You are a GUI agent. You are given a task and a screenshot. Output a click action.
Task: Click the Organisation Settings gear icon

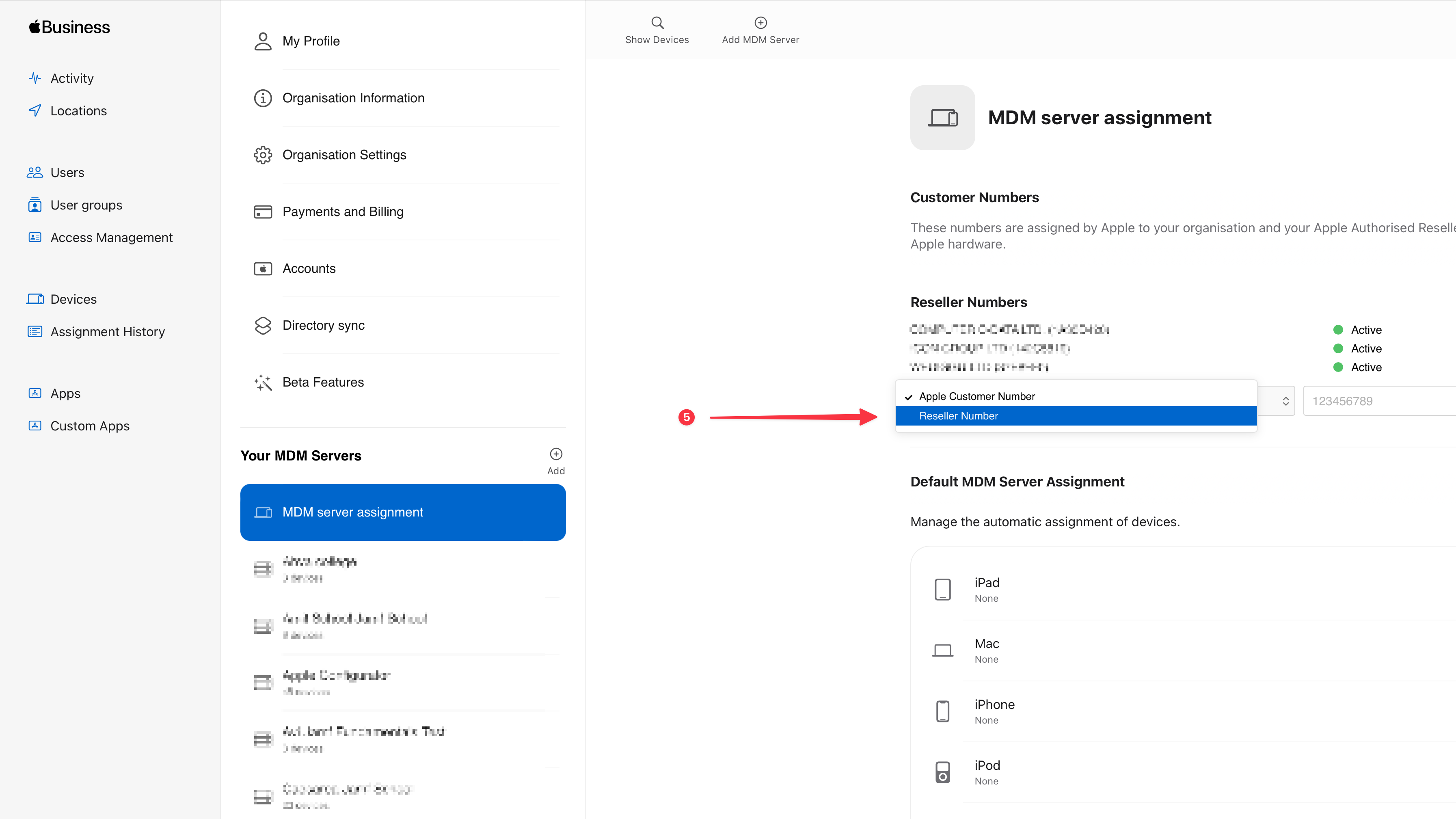263,155
